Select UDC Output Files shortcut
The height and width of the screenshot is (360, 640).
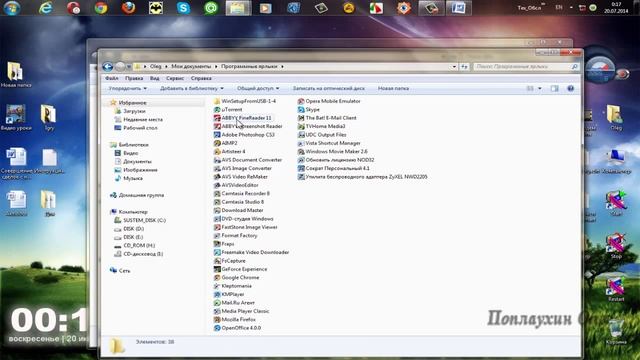click(x=322, y=135)
